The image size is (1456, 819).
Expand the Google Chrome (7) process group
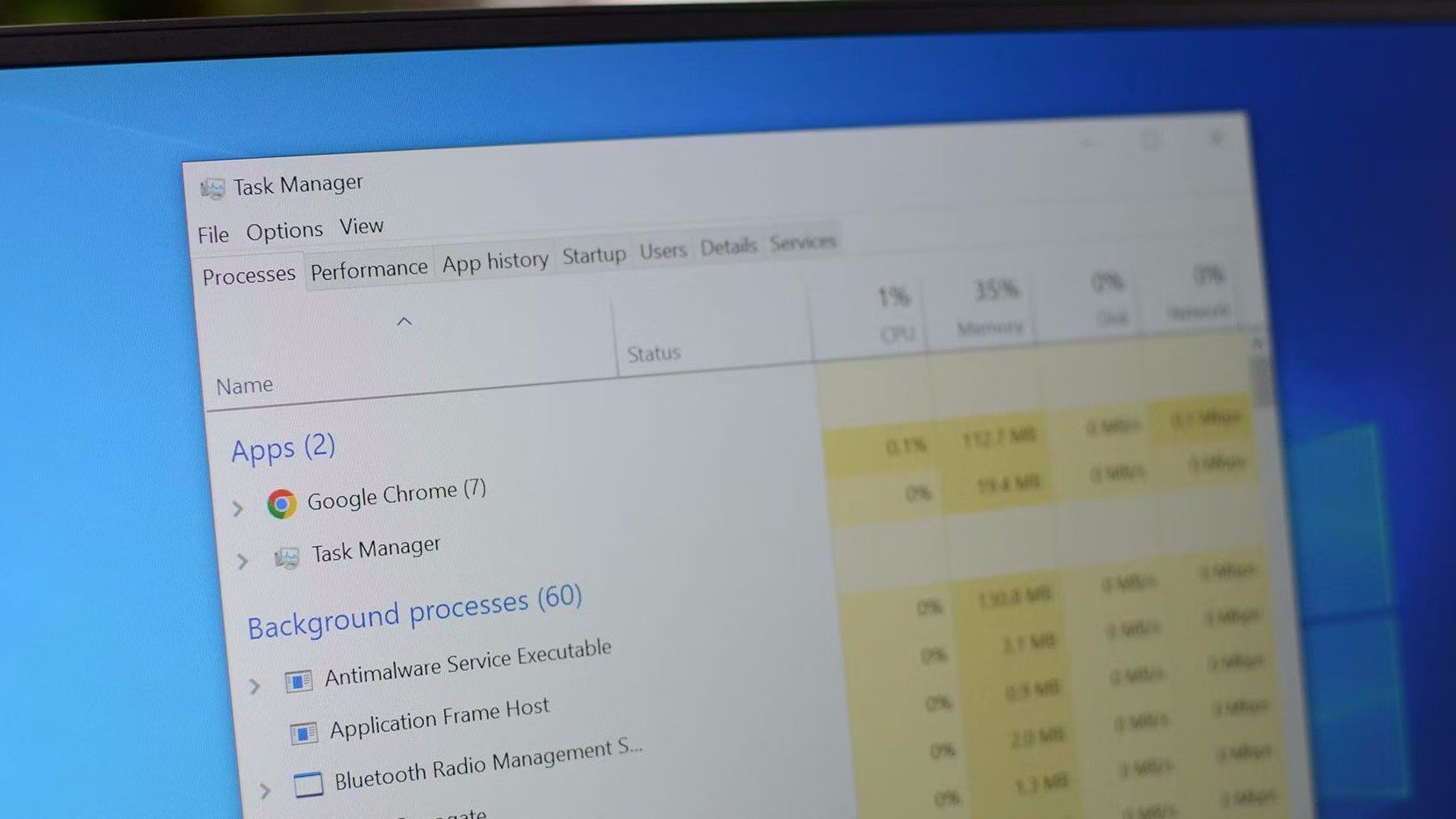click(238, 508)
